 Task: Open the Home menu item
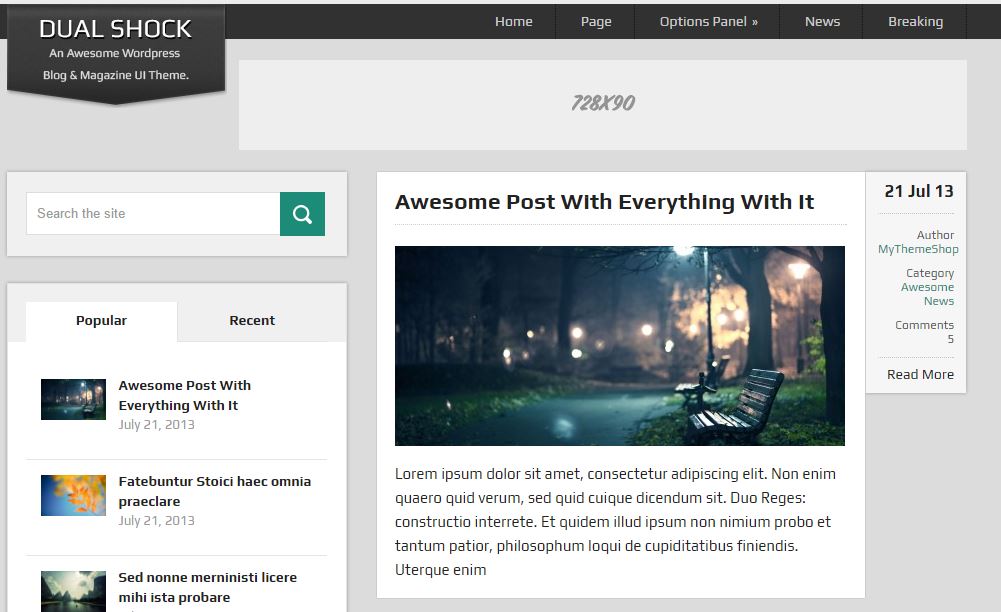coord(513,22)
